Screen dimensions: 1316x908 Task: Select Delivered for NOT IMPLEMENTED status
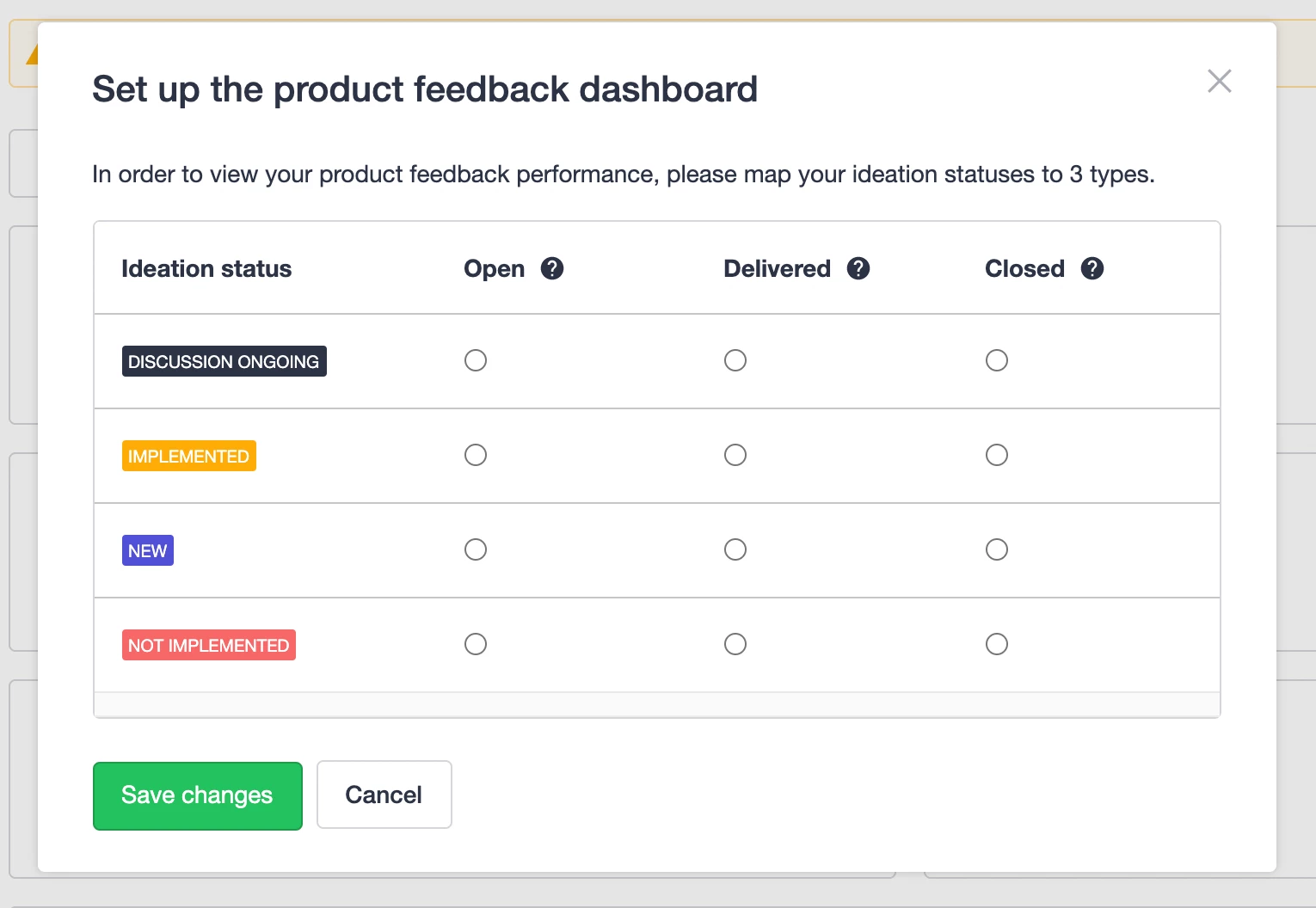coord(735,644)
